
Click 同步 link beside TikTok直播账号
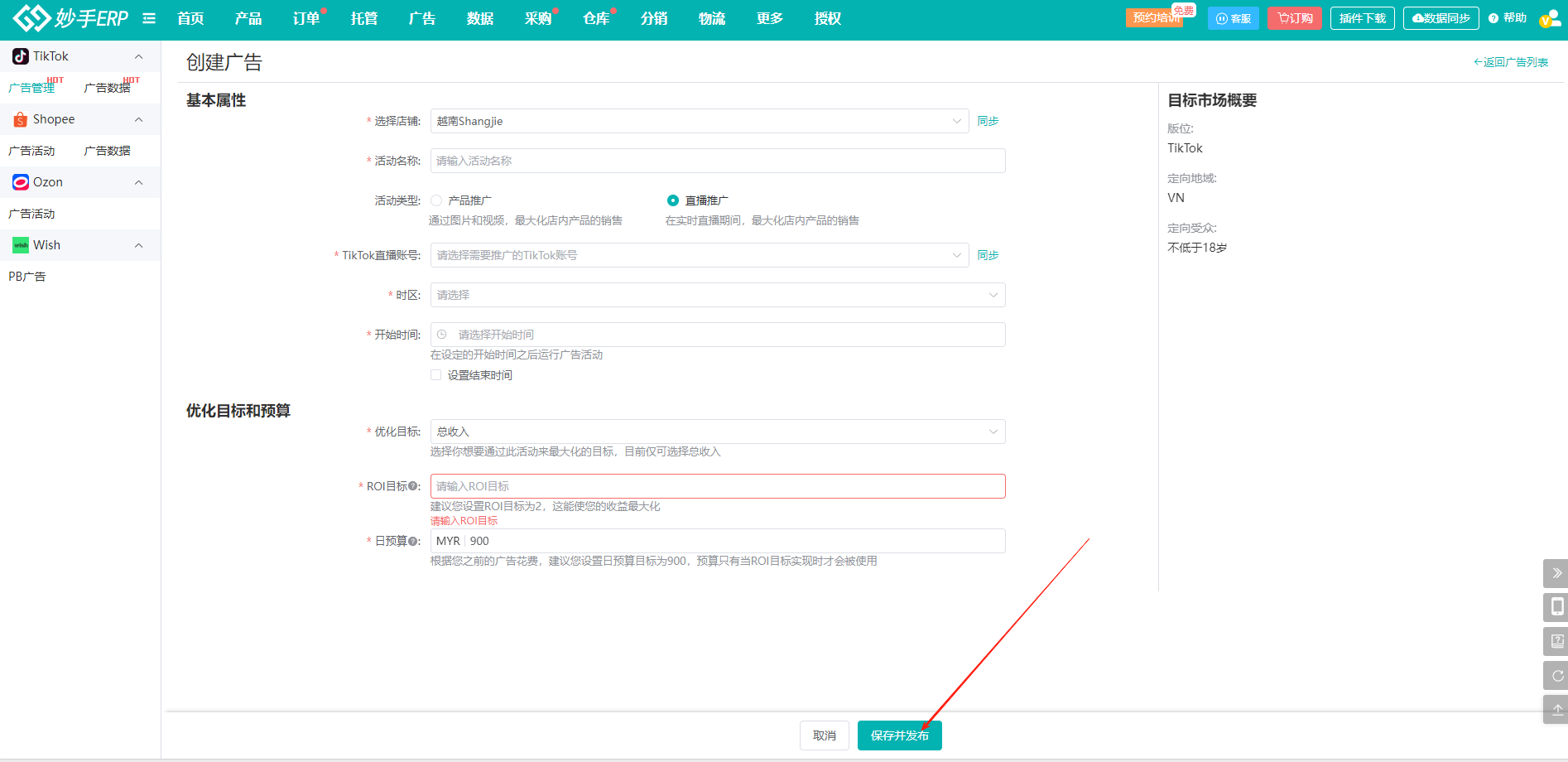pyautogui.click(x=988, y=255)
